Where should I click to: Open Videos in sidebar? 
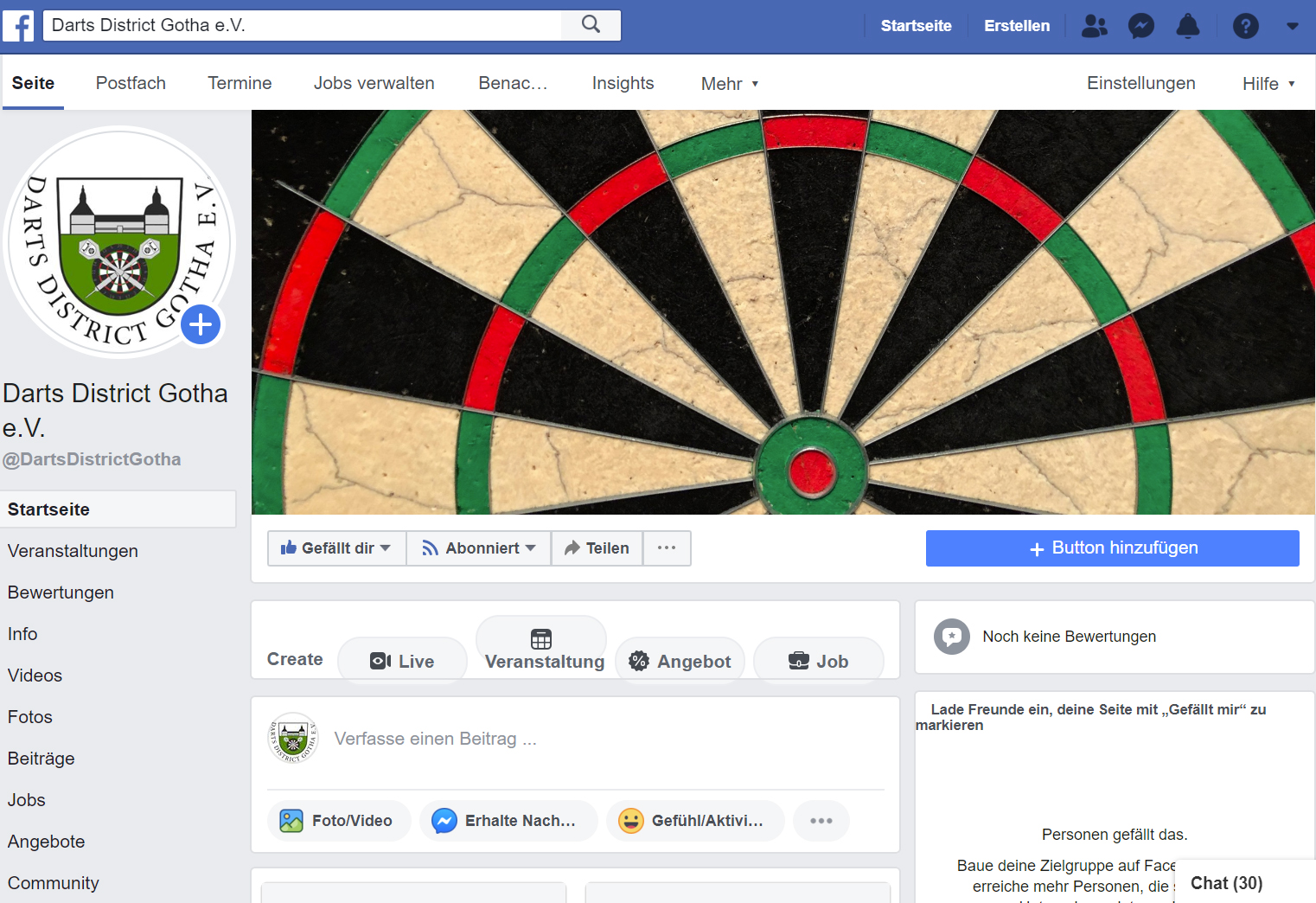pos(35,676)
